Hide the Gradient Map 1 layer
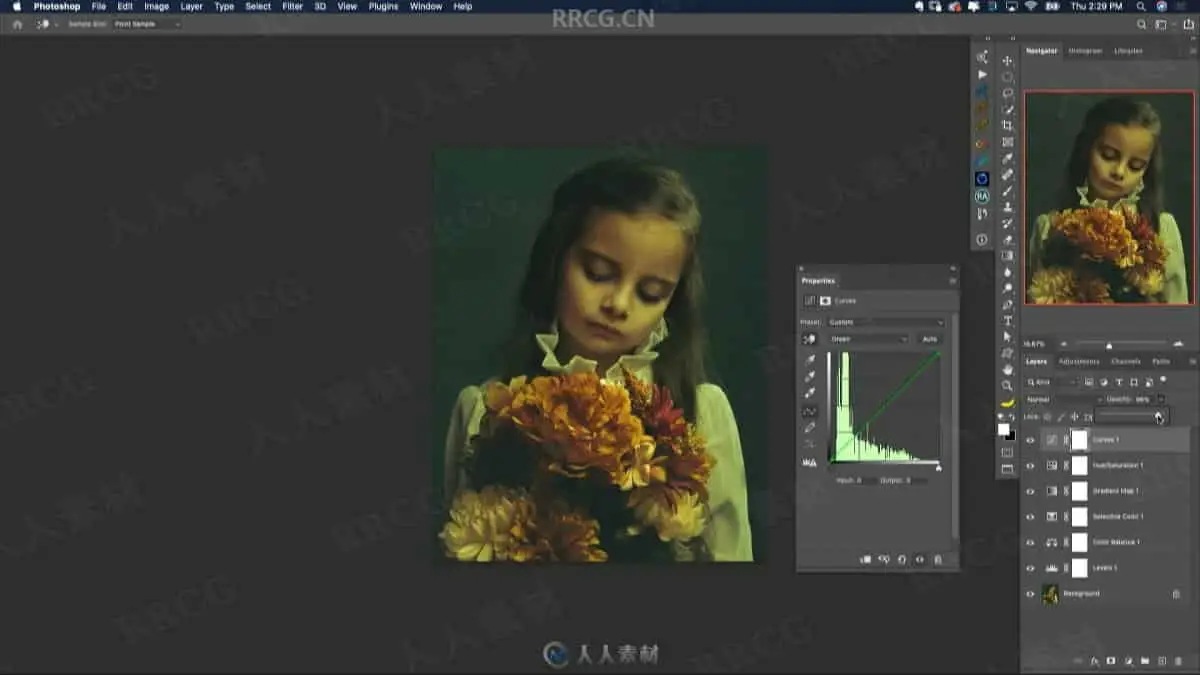 coord(1030,491)
